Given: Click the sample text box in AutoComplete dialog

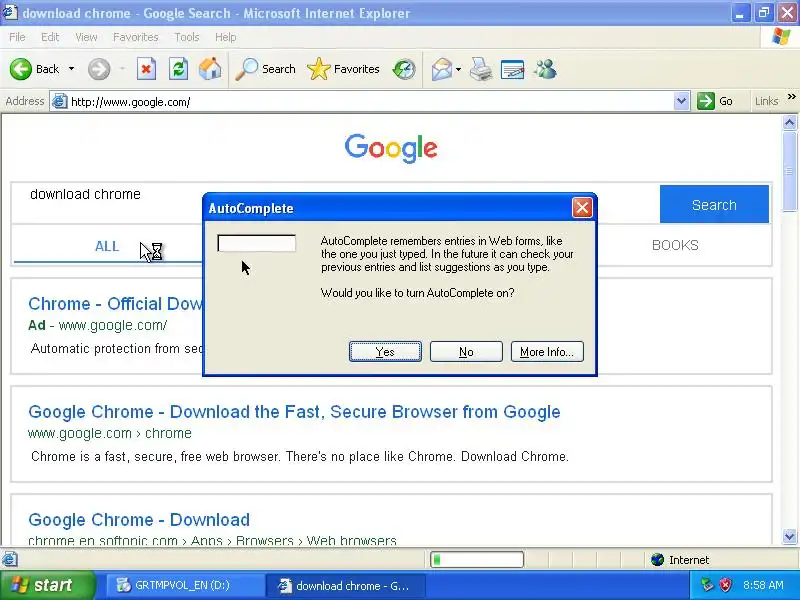Looking at the screenshot, I should coord(256,243).
